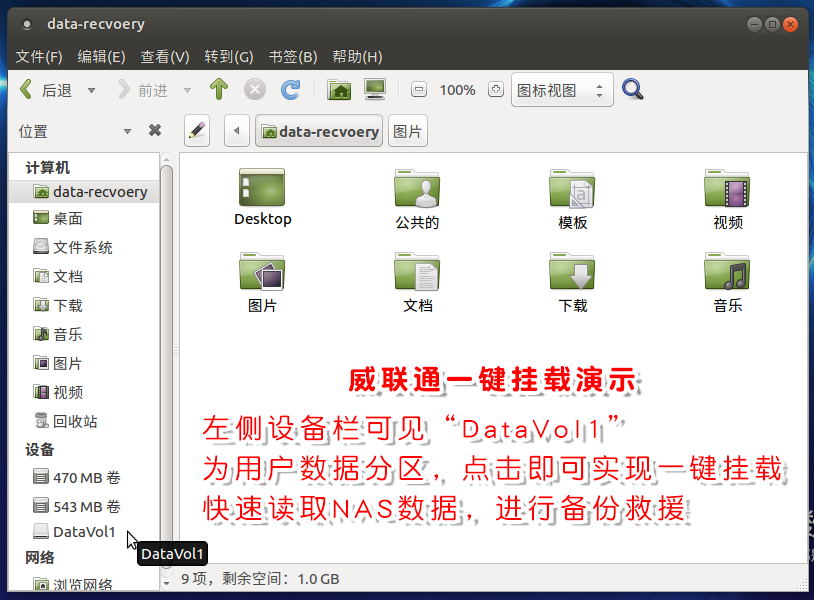814x600 pixels.
Task: Open the 编辑(E) menu
Action: click(101, 56)
